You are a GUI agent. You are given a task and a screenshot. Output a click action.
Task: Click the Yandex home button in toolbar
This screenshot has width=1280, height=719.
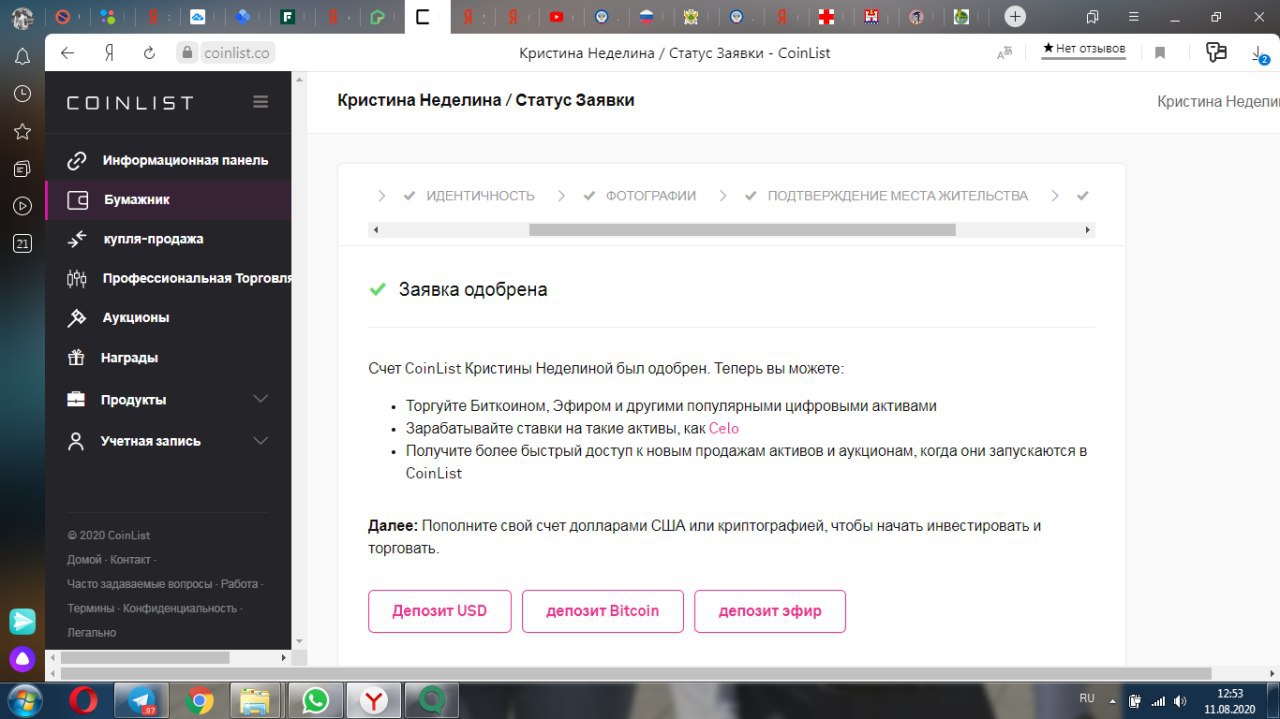click(108, 53)
